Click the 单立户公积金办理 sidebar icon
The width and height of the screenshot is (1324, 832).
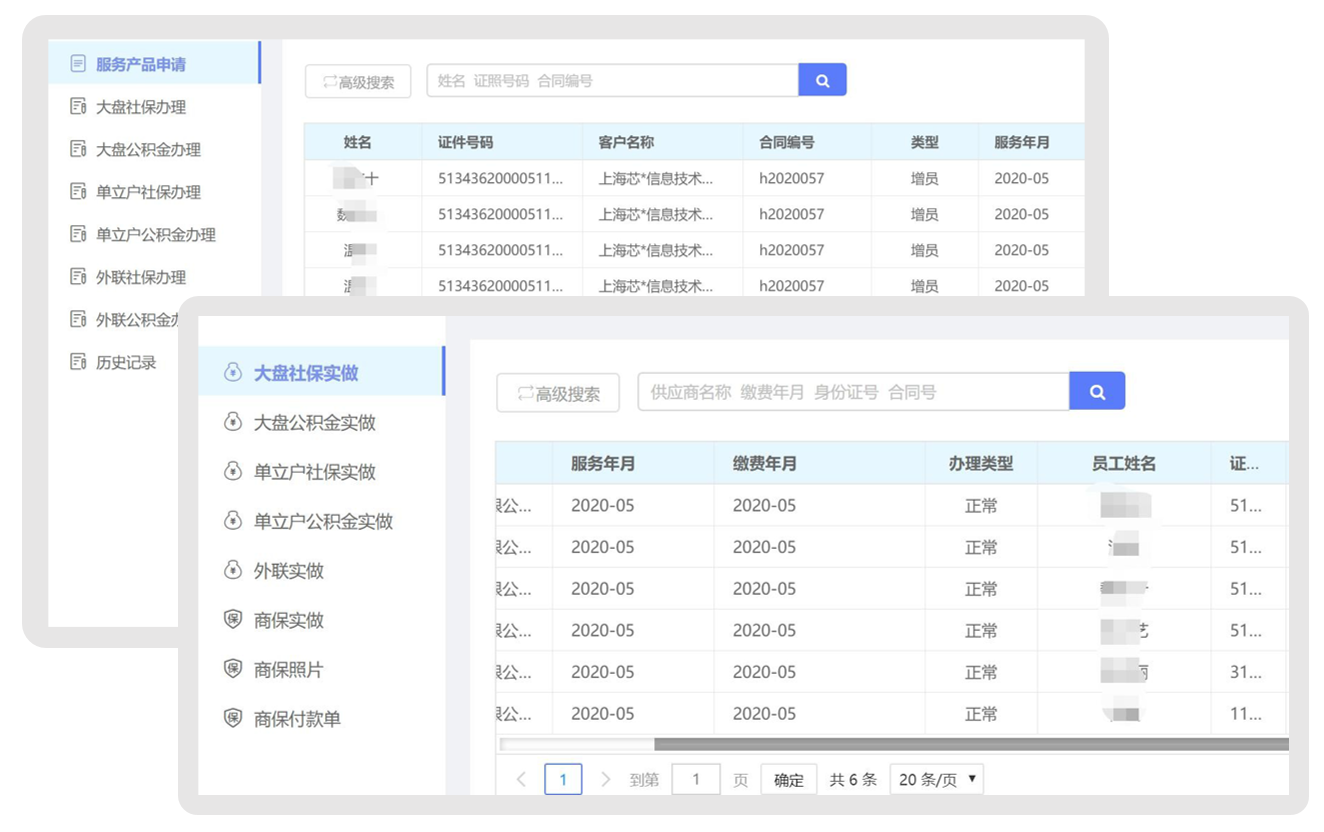[x=78, y=234]
